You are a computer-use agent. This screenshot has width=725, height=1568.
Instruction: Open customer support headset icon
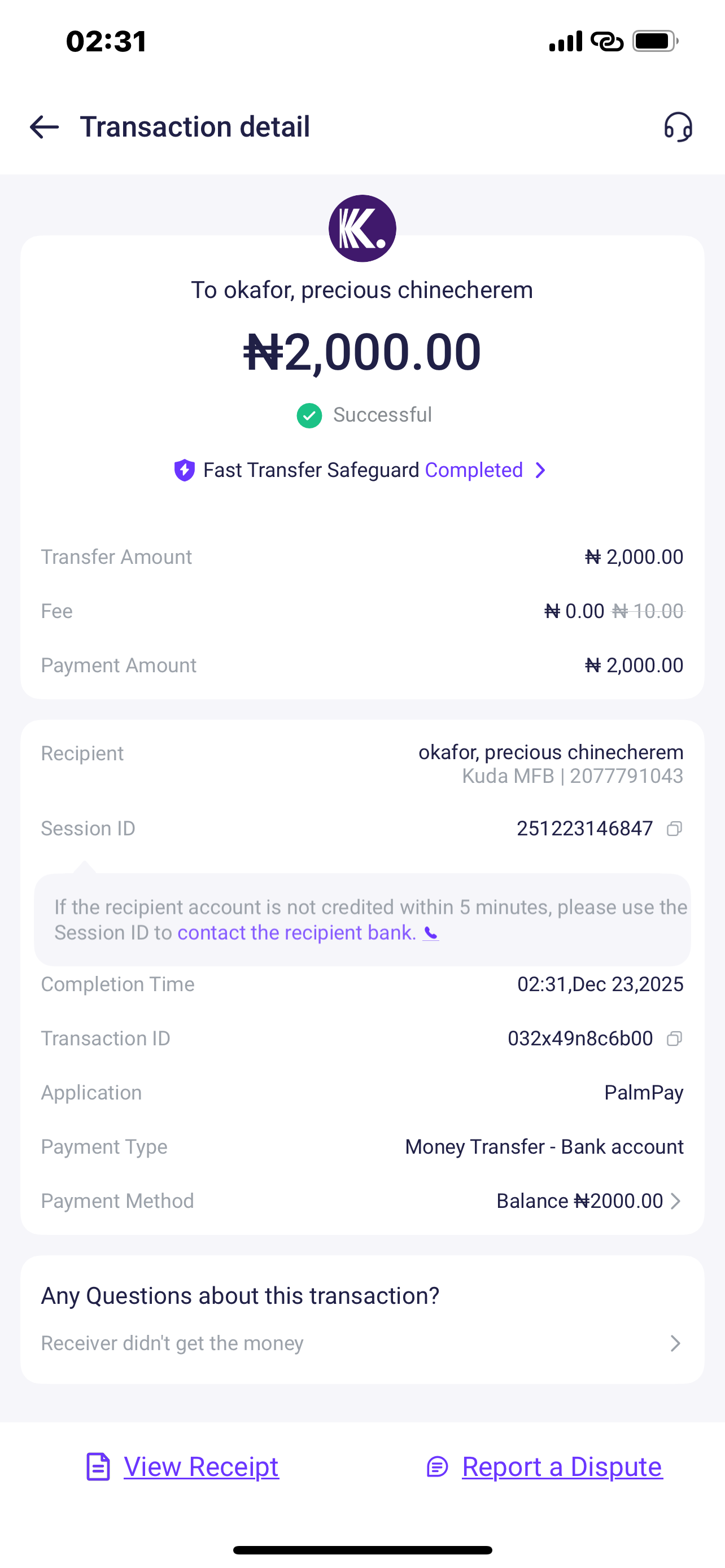[678, 127]
